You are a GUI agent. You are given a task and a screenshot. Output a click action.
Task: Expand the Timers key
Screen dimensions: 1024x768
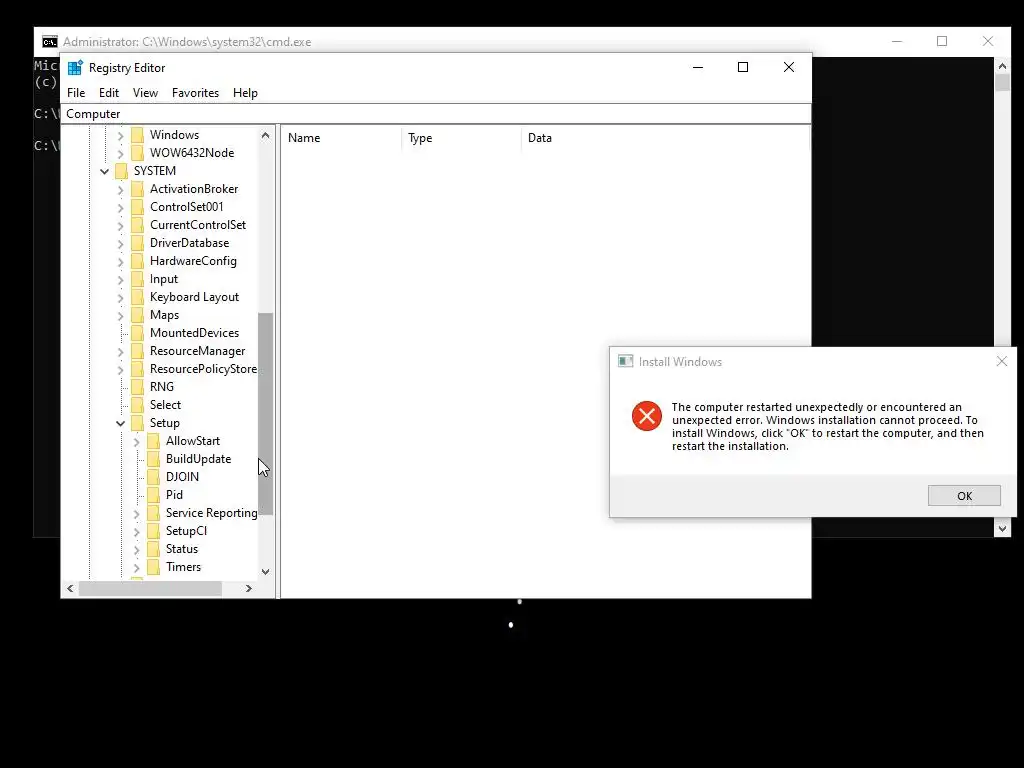click(x=136, y=568)
